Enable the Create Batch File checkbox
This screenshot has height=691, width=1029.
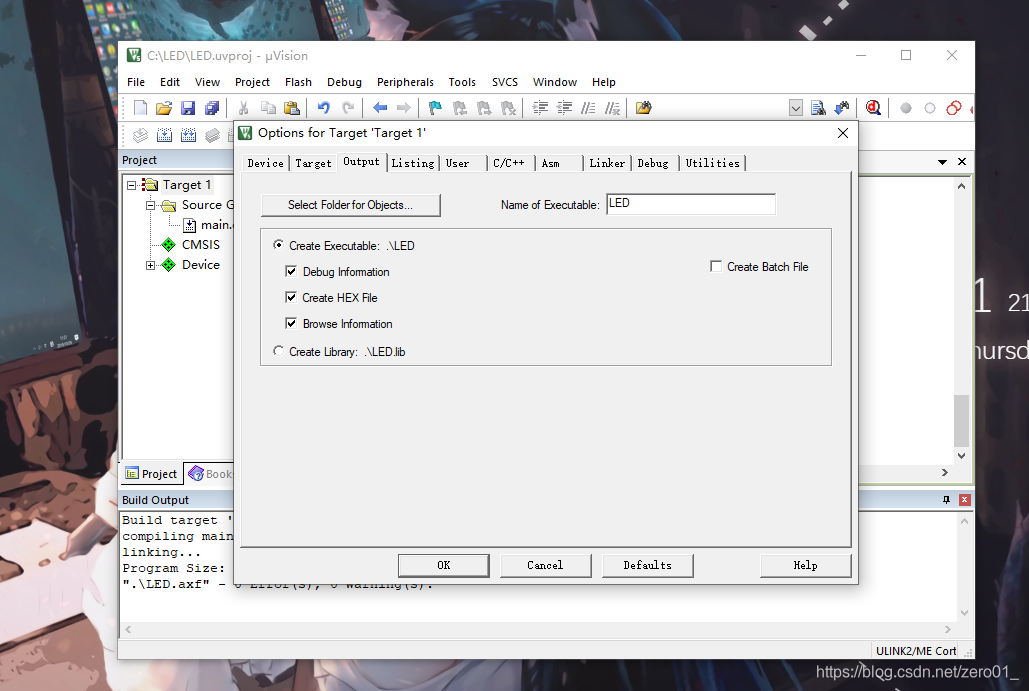pyautogui.click(x=716, y=266)
